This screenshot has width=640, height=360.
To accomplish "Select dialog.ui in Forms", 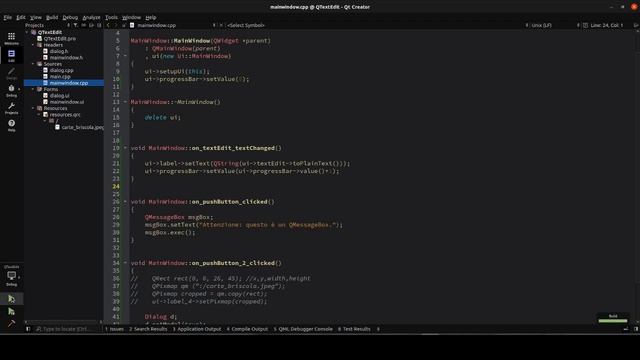I will [x=60, y=96].
